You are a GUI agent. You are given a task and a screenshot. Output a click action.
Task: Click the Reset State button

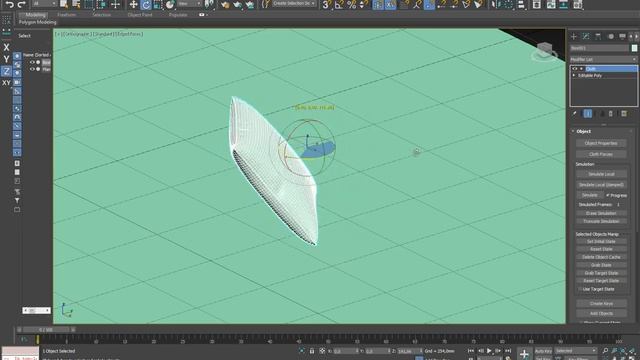coord(601,249)
